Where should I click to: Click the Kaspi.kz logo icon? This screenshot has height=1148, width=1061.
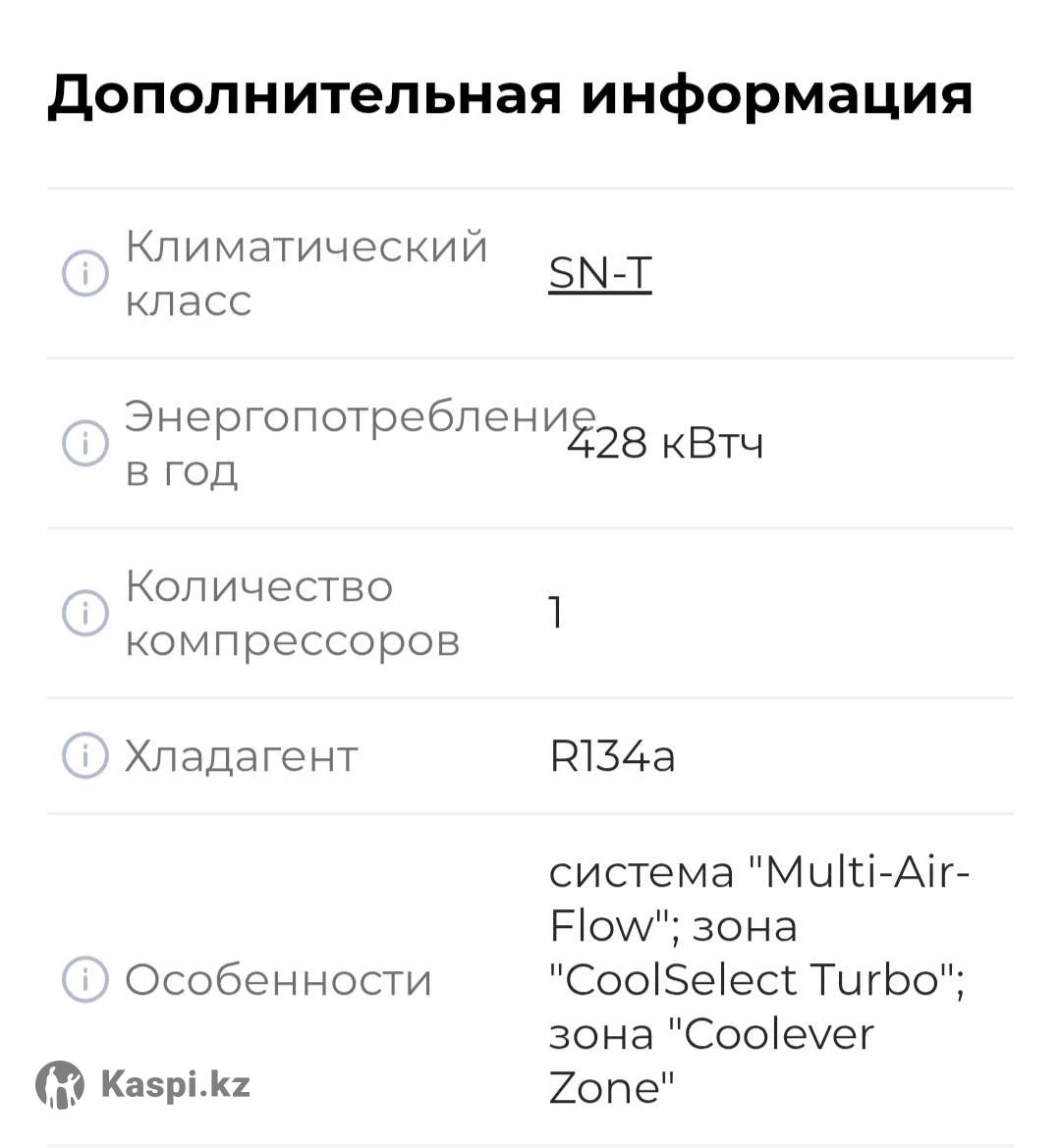click(x=60, y=1085)
